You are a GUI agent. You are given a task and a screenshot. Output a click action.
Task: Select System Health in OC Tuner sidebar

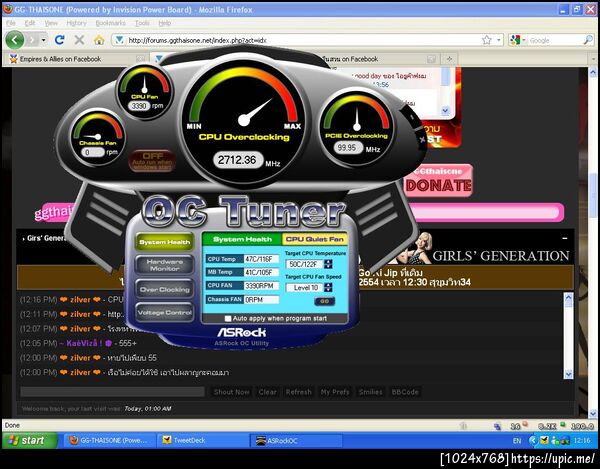[165, 242]
